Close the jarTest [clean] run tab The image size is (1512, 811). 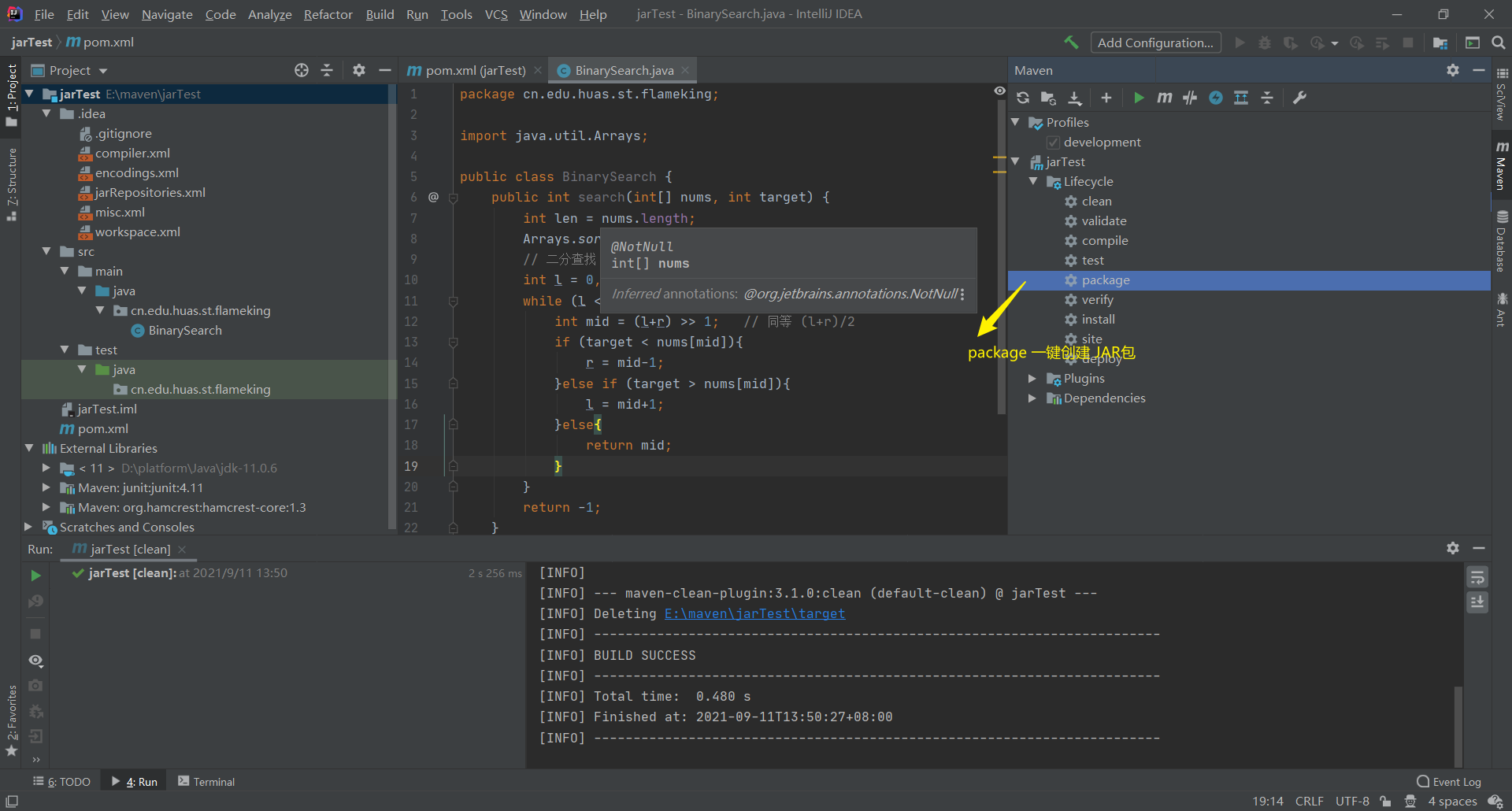coord(183,549)
